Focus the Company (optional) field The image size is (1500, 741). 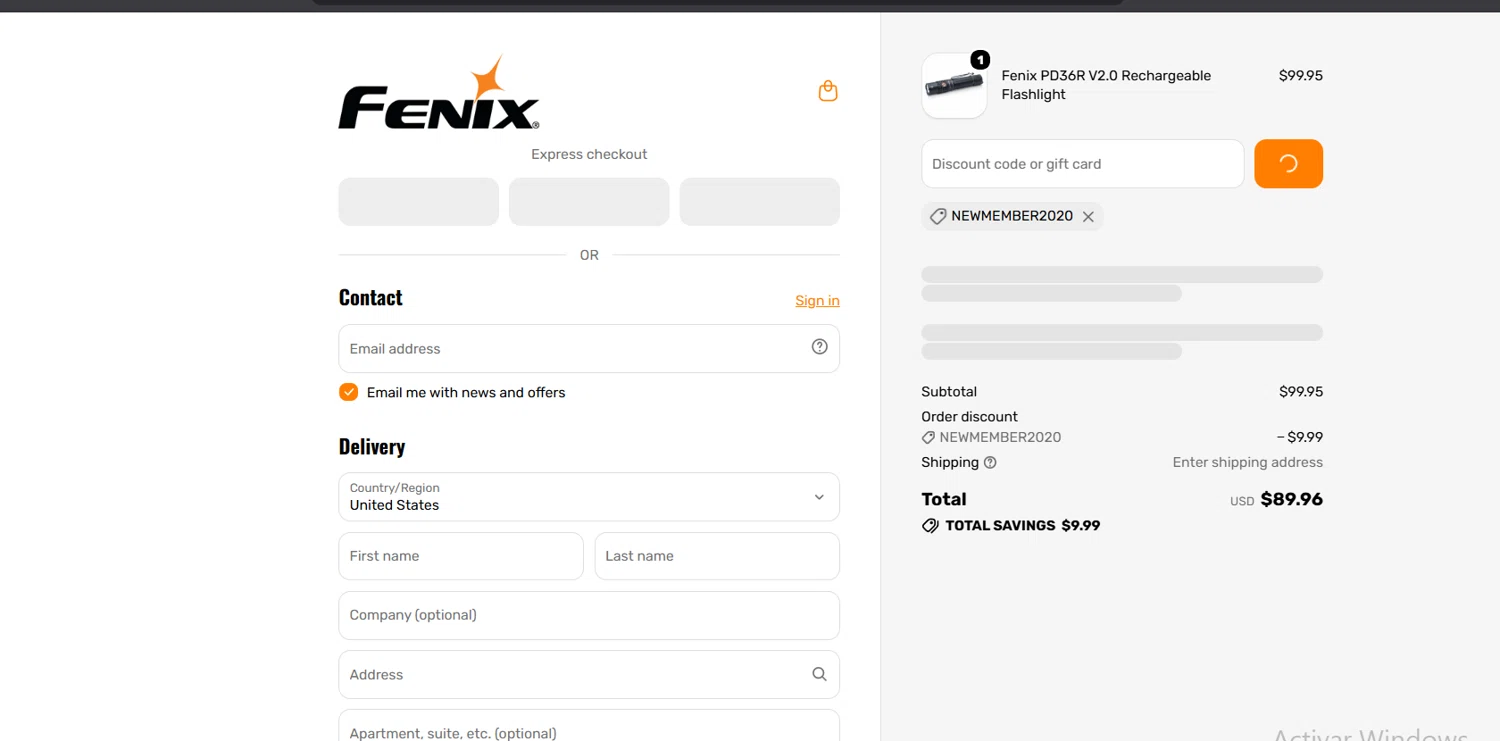click(589, 615)
